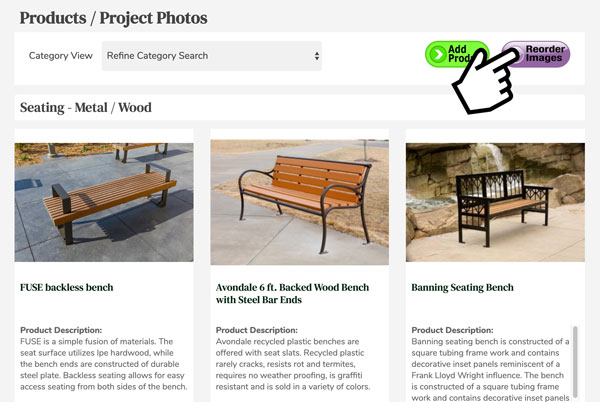Select the Avondale 6 ft. Backed Wood Bench title
This screenshot has width=600, height=402.
click(x=292, y=293)
